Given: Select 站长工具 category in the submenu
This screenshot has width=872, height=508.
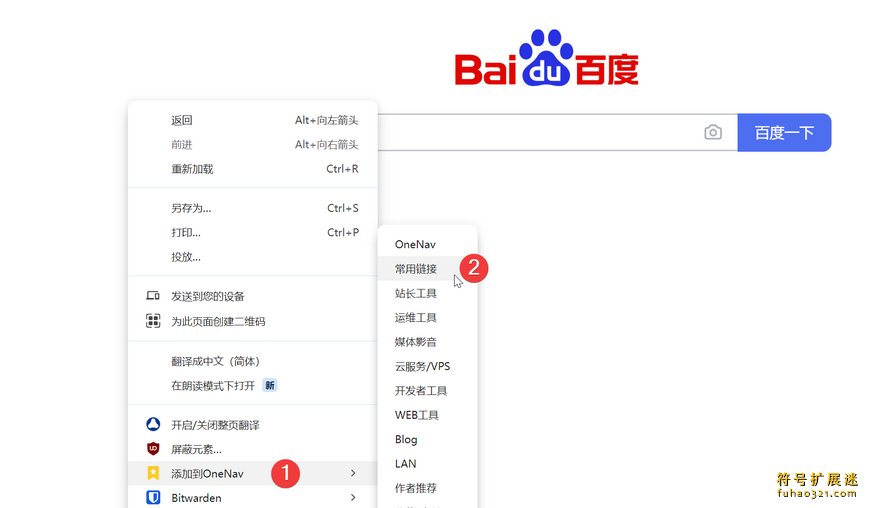Looking at the screenshot, I should pyautogui.click(x=427, y=293).
